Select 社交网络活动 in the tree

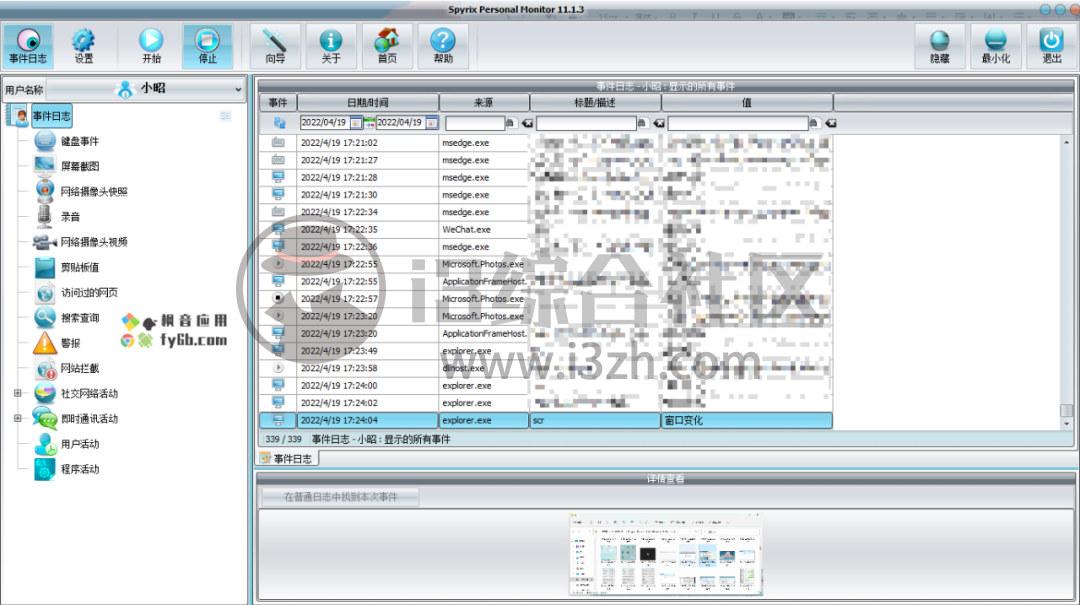(x=89, y=393)
